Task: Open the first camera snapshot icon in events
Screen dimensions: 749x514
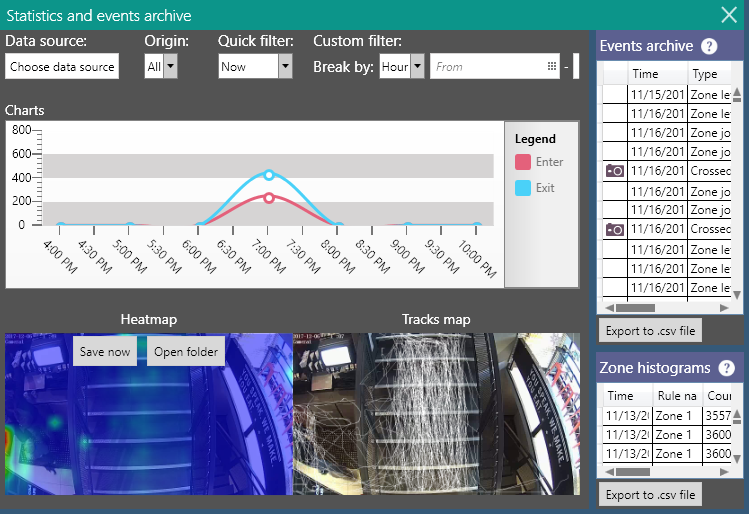Action: (615, 171)
